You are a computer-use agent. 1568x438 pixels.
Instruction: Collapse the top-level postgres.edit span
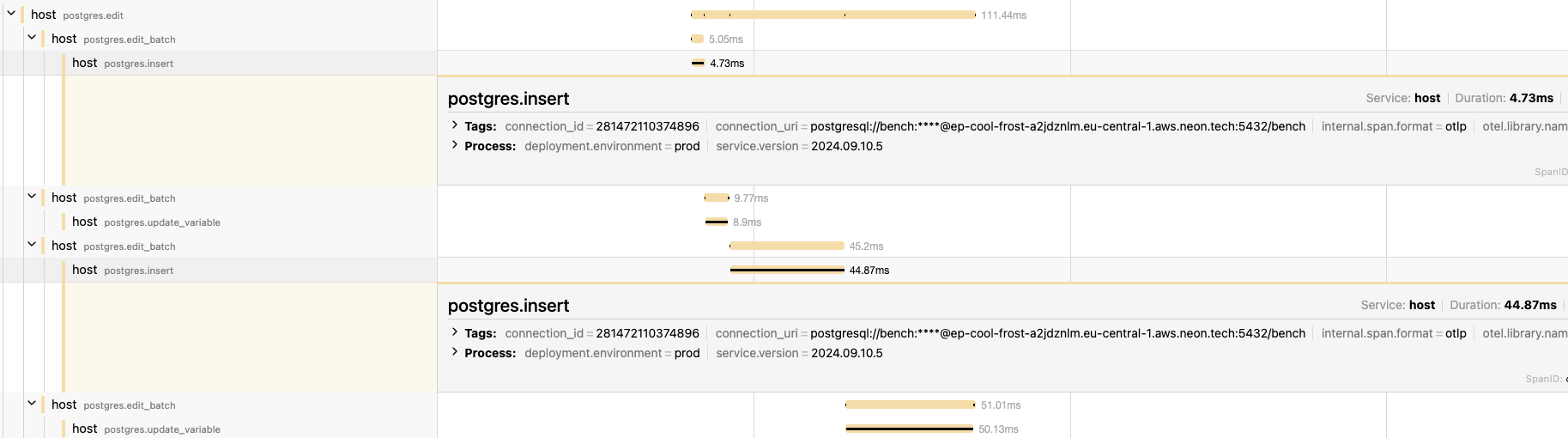click(11, 14)
